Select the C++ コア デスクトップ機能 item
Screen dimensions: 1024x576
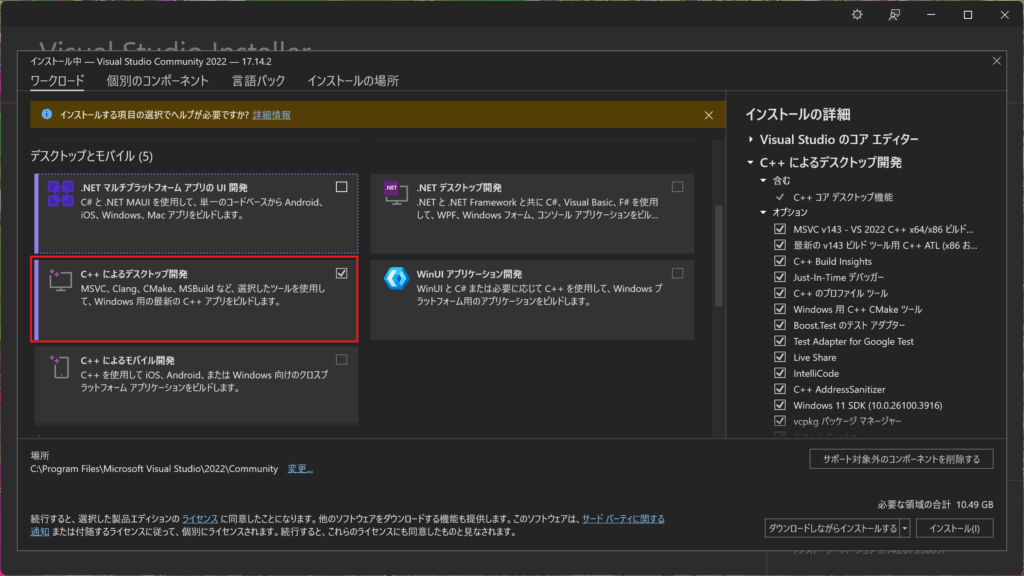(842, 197)
